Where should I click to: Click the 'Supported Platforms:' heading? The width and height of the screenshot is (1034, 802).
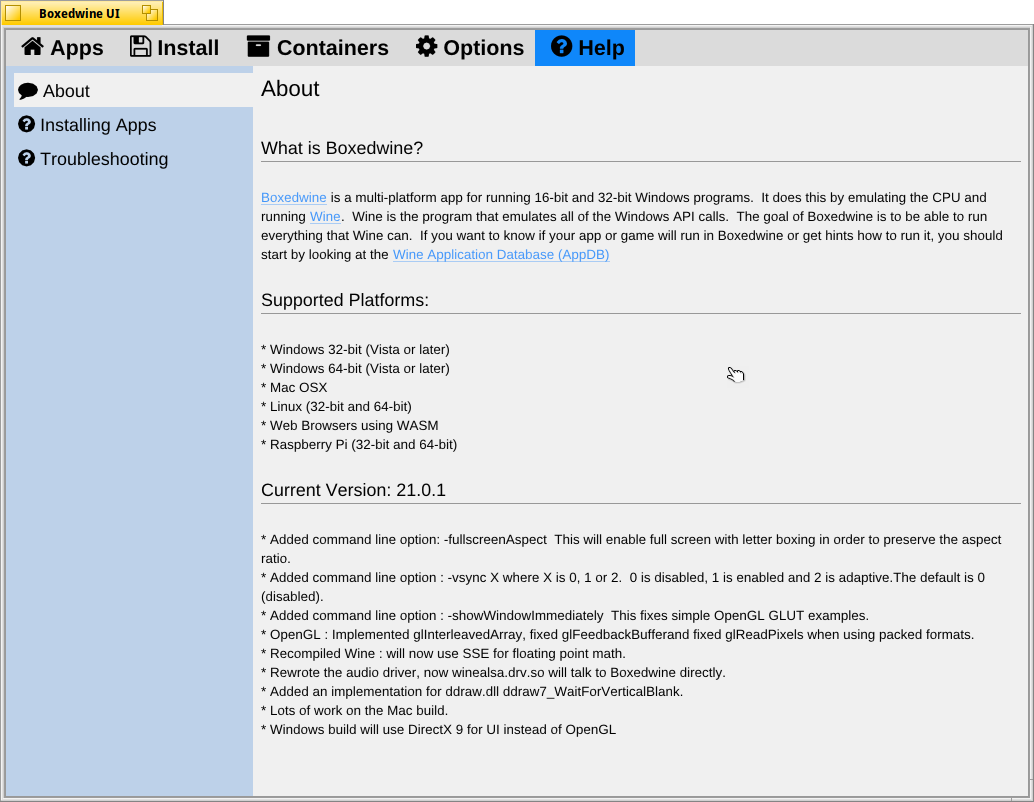pyautogui.click(x=345, y=300)
